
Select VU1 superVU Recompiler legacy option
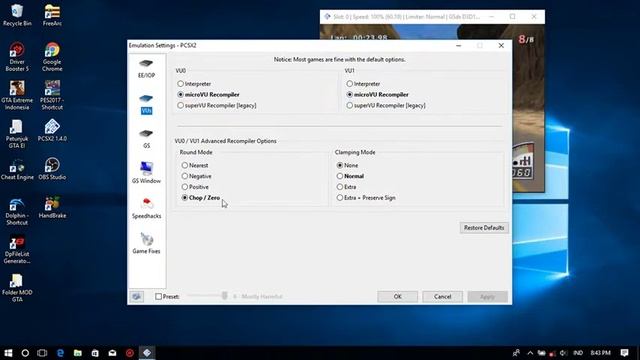coord(386,105)
